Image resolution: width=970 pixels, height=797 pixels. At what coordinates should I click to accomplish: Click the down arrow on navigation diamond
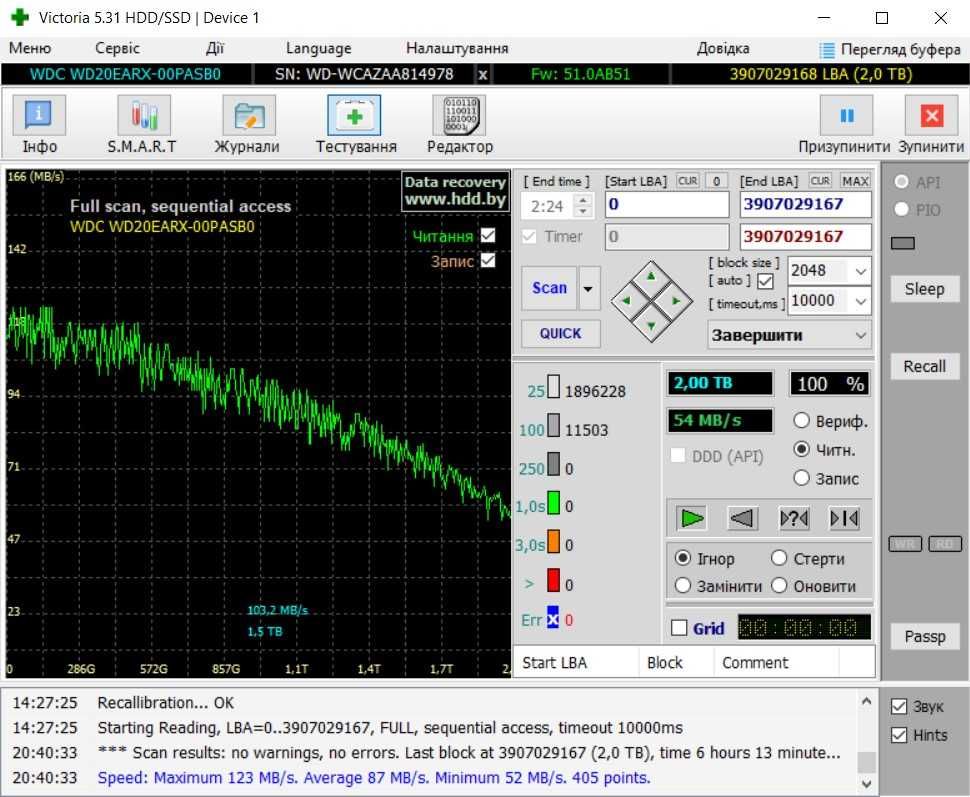651,325
